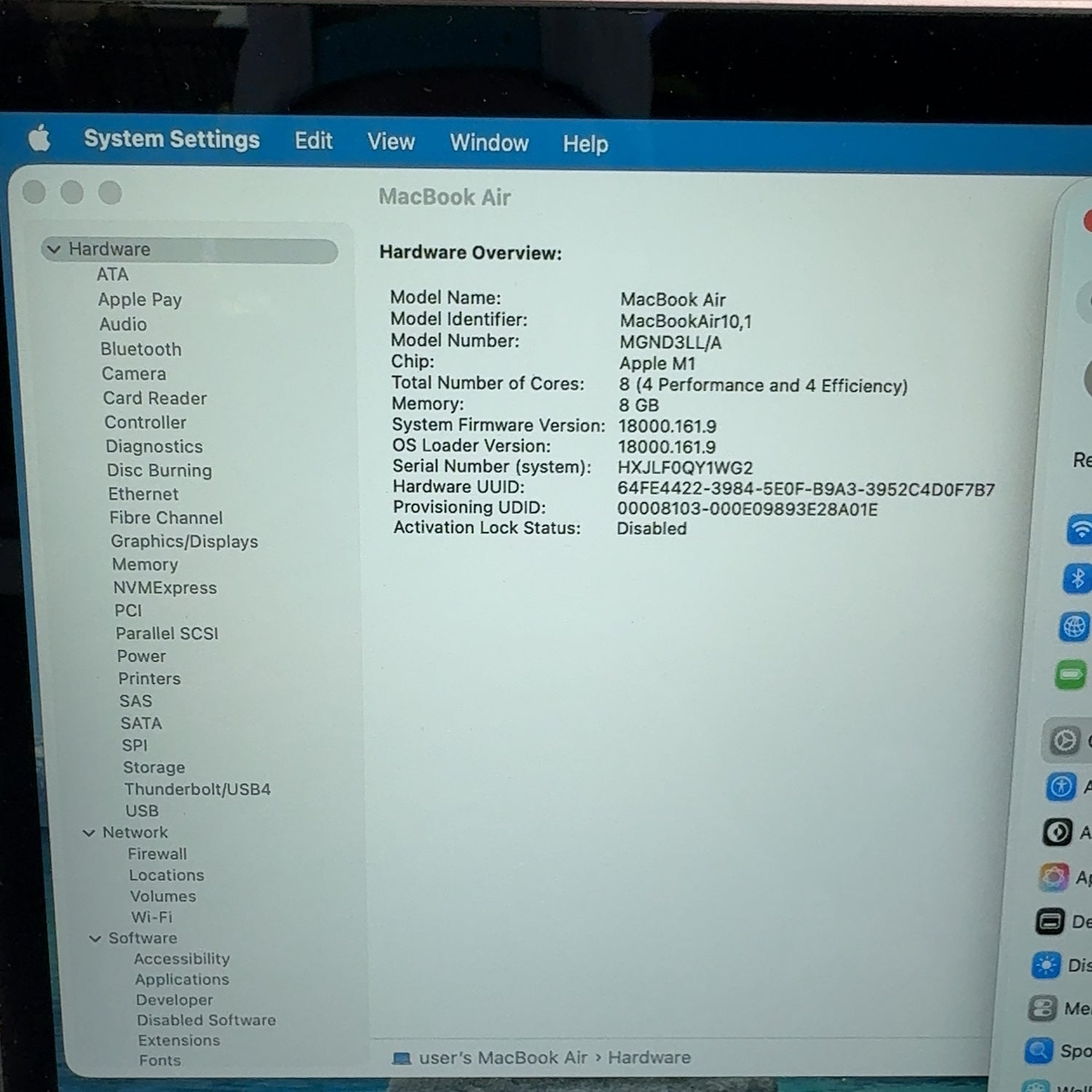Collapse the Software tree section

[x=95, y=938]
